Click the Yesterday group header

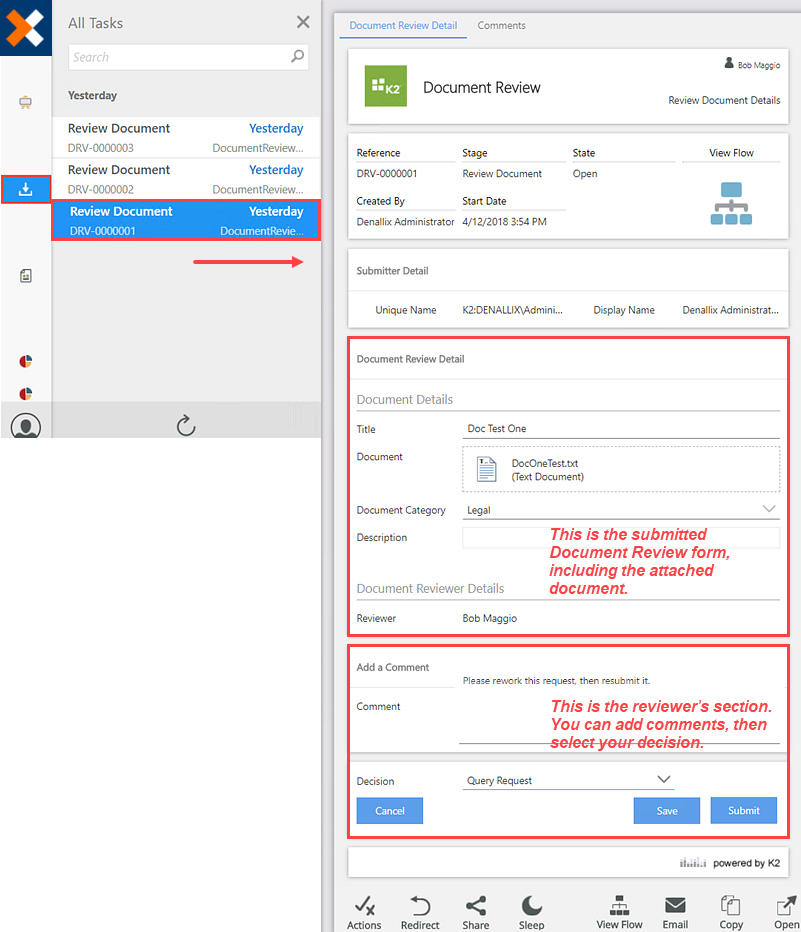tap(92, 95)
